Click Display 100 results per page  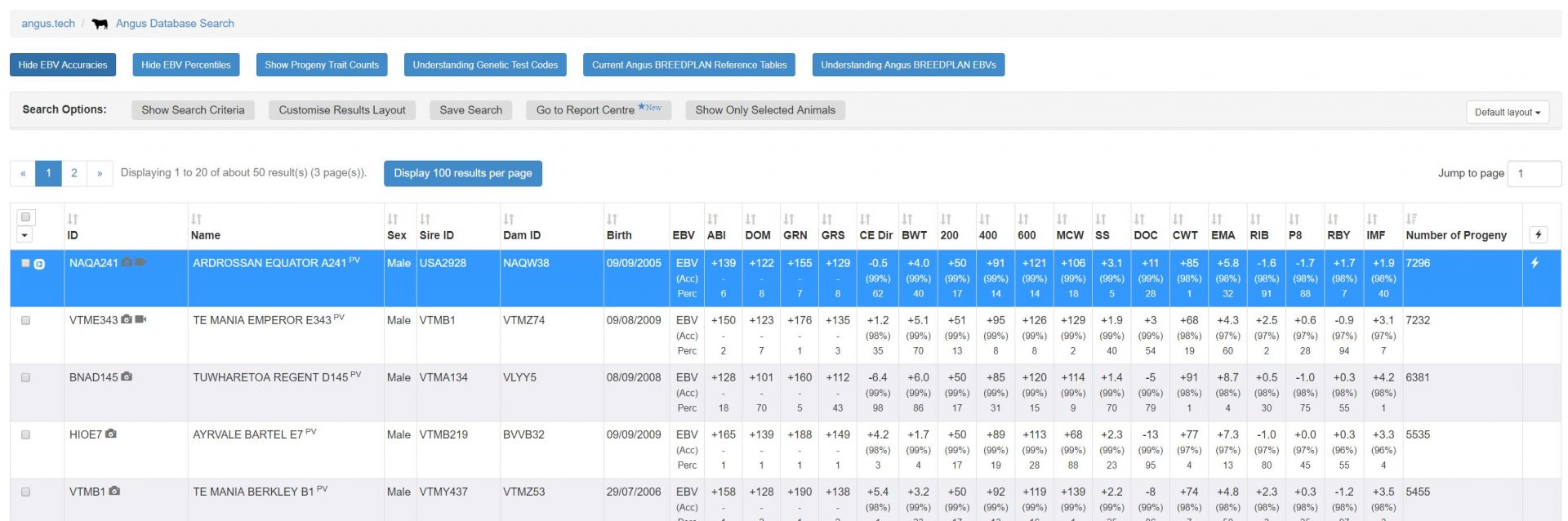point(462,173)
